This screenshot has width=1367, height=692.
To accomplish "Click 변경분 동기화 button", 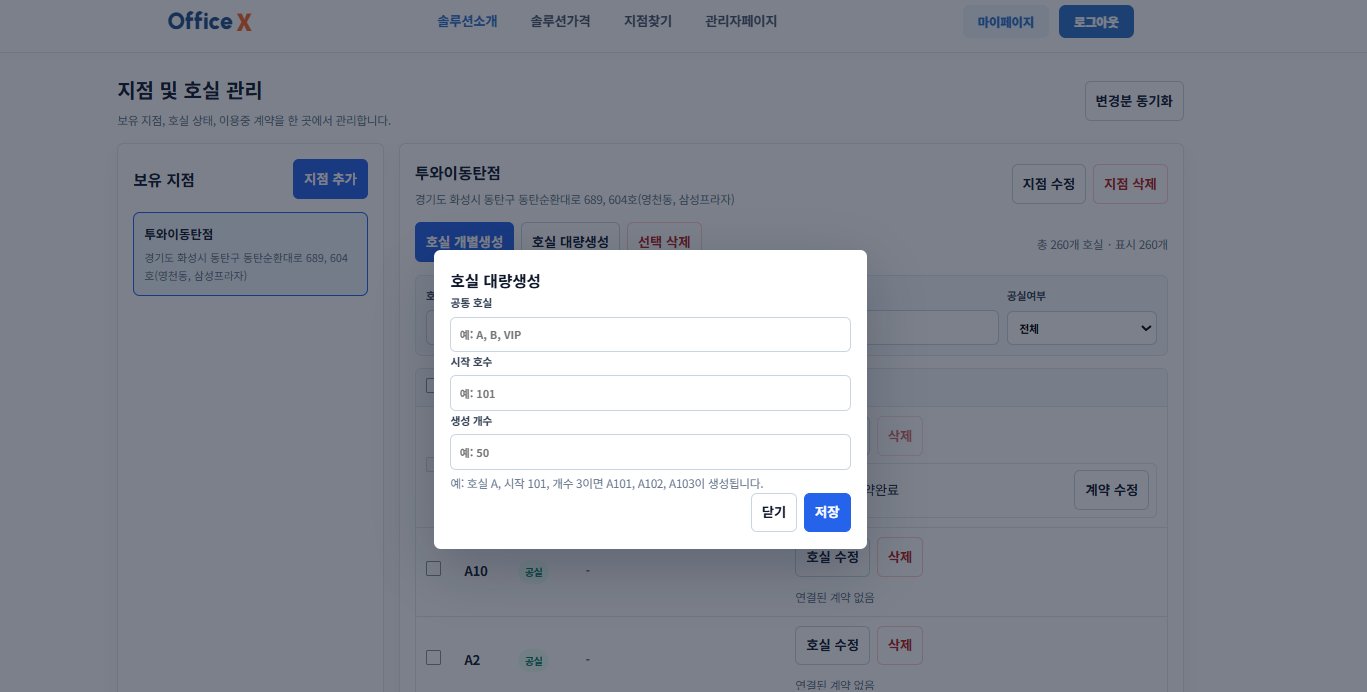I will pyautogui.click(x=1134, y=101).
